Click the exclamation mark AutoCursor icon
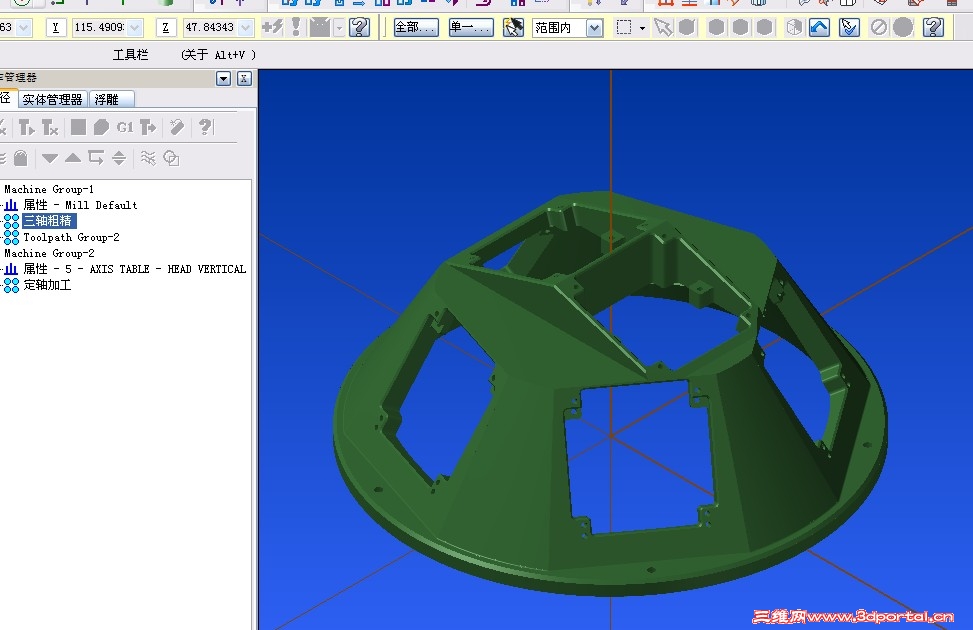This screenshot has width=973, height=630. 296,27
